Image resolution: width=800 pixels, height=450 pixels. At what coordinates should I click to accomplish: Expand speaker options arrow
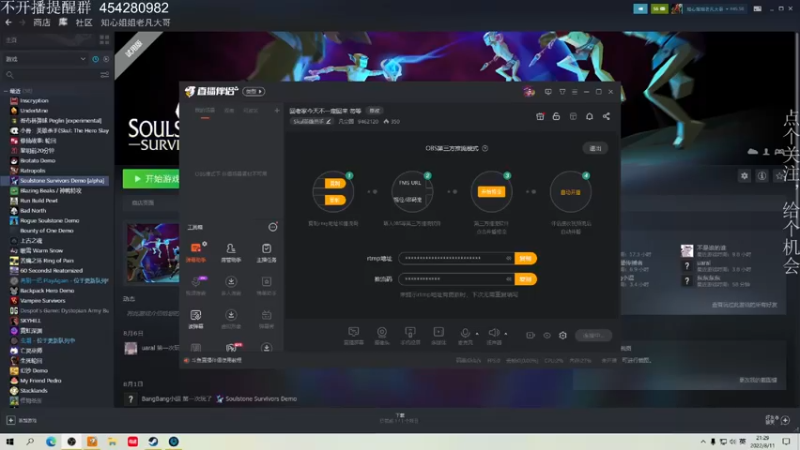[x=506, y=334]
